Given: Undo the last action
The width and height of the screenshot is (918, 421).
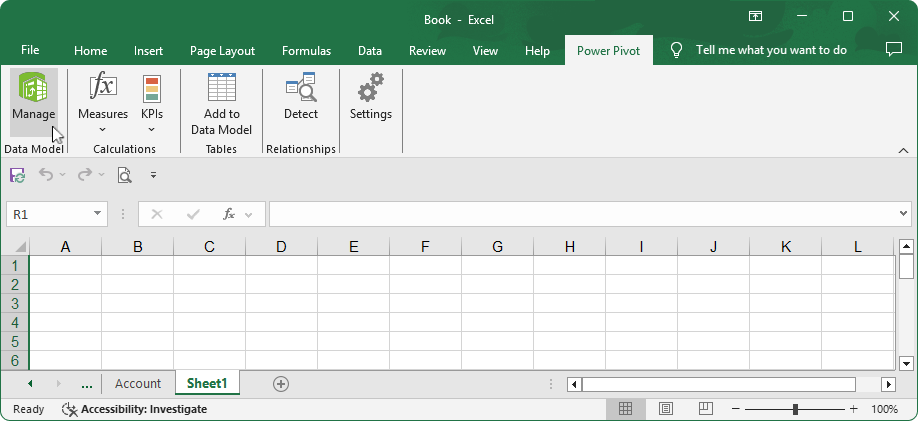Looking at the screenshot, I should [x=46, y=174].
